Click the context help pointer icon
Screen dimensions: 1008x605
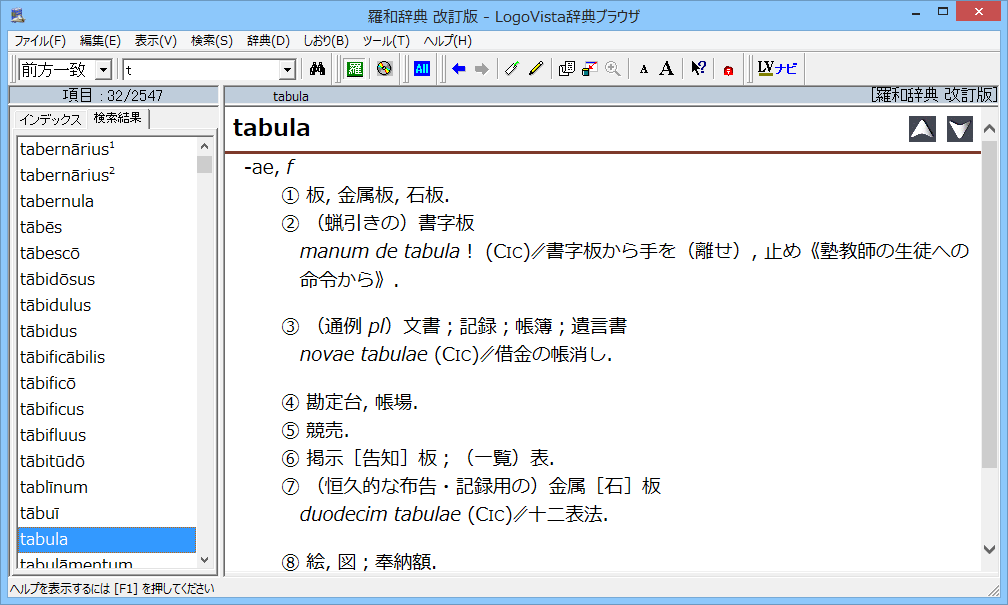698,69
